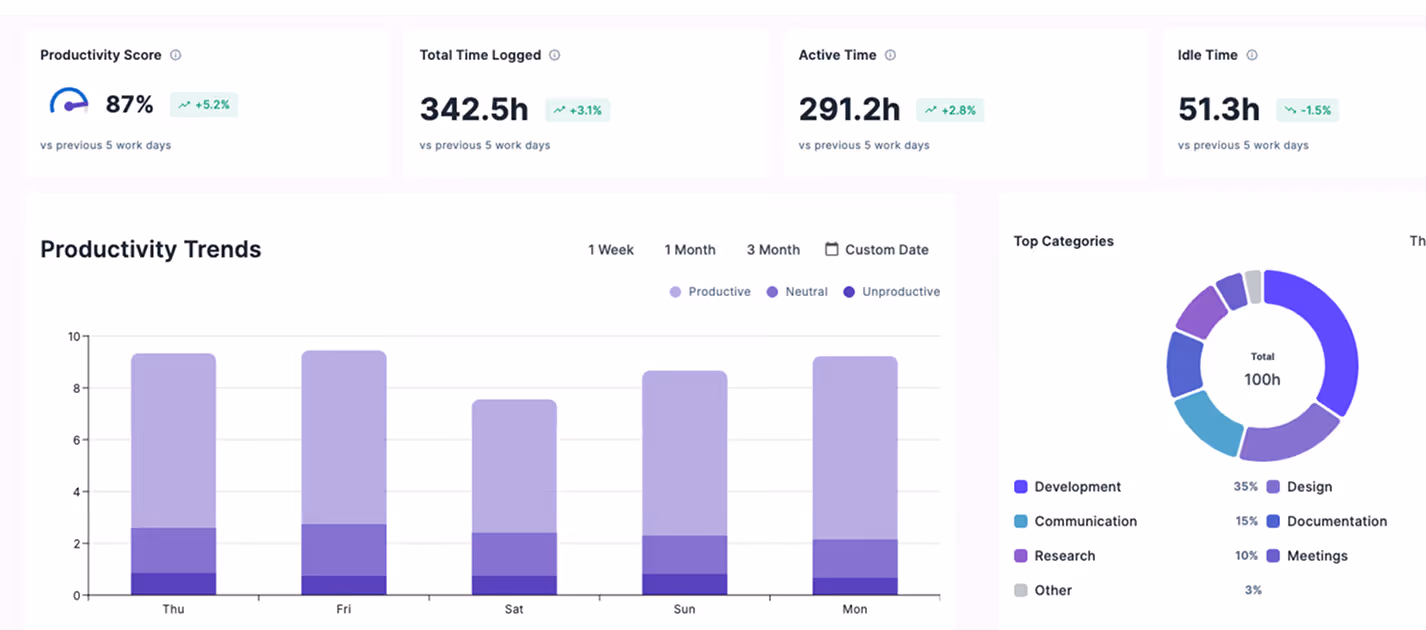The image size is (1426, 630).
Task: Click the Meetings color swatch
Action: (1273, 556)
